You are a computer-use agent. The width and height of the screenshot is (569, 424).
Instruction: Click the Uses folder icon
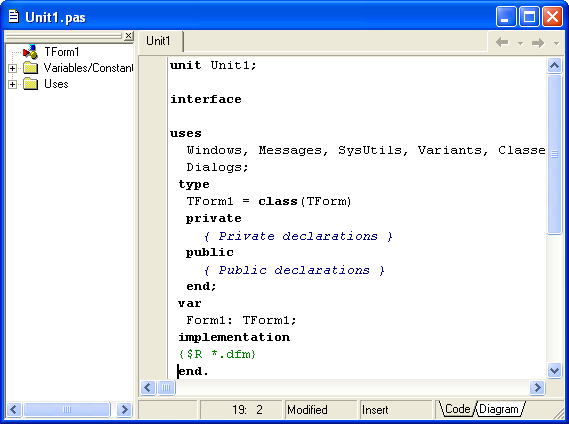pyautogui.click(x=30, y=84)
